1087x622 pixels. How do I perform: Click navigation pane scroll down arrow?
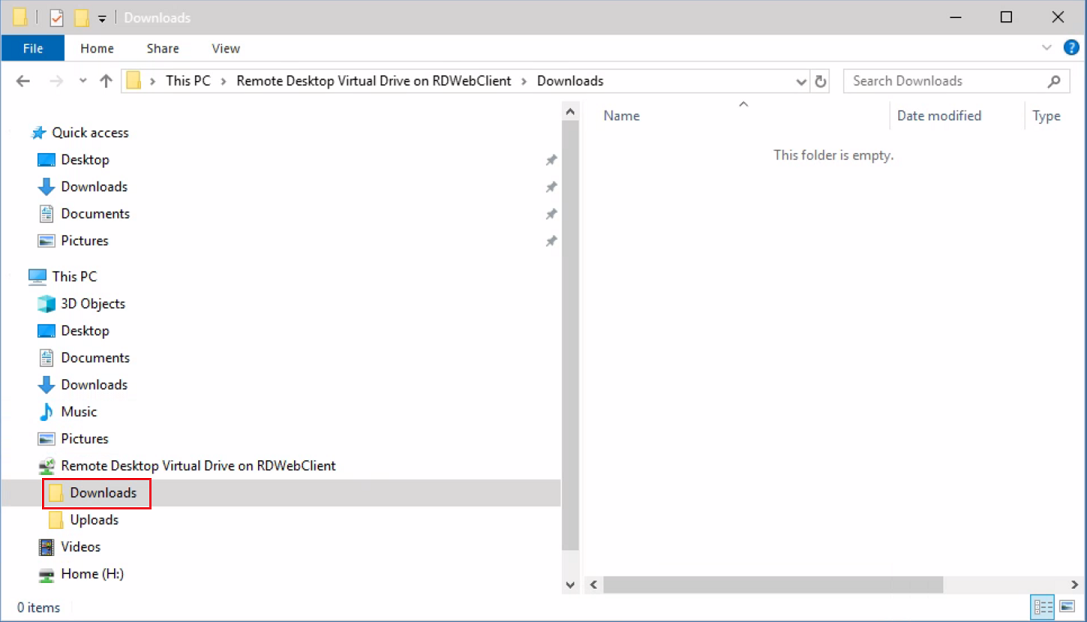[x=570, y=585]
